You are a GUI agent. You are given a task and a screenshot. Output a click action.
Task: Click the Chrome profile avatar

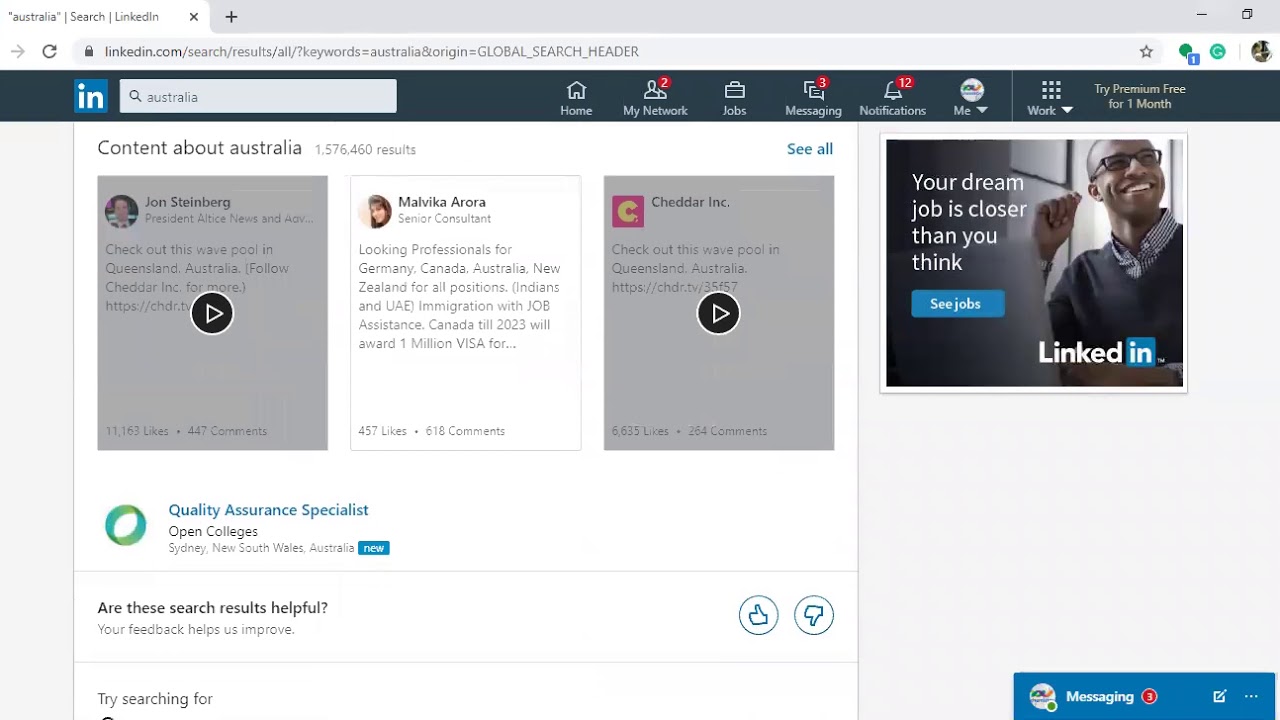coord(1261,51)
